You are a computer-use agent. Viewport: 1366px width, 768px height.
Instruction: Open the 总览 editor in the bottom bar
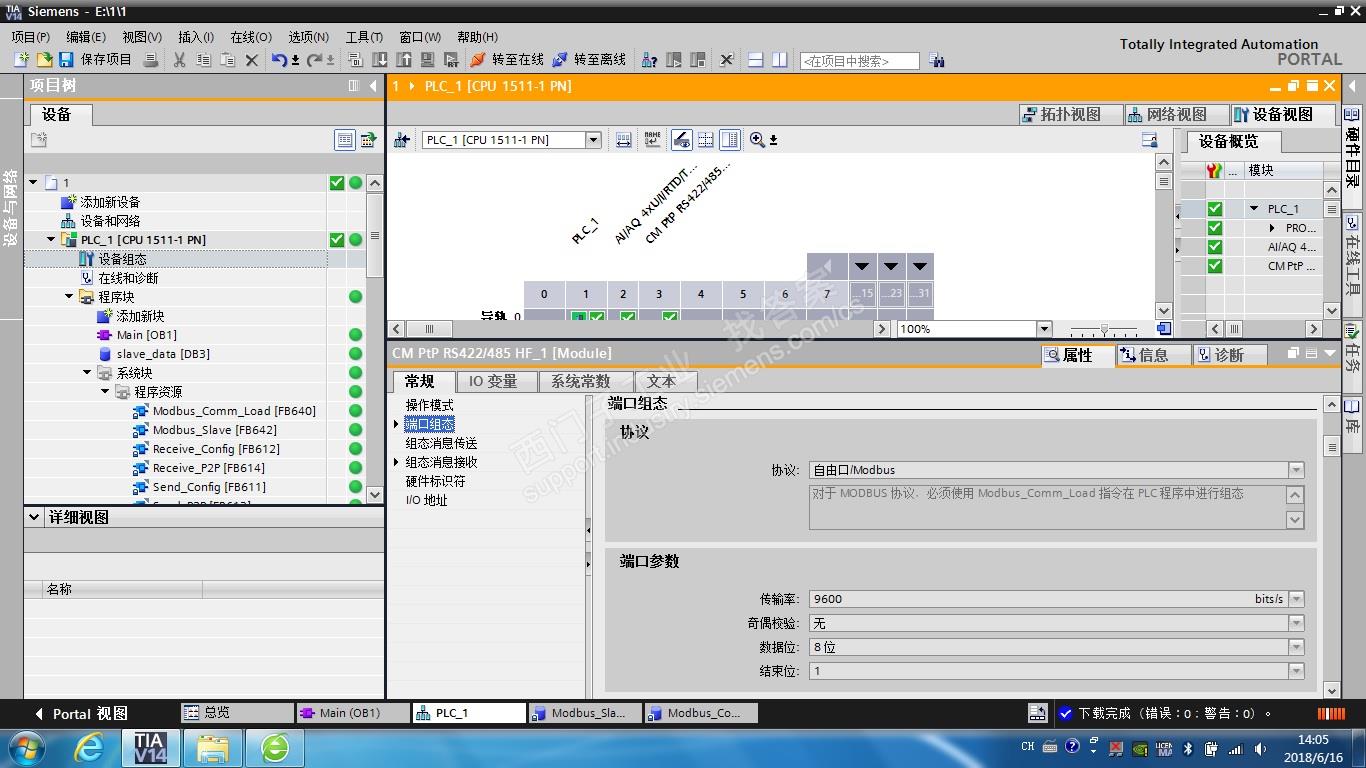pos(238,713)
